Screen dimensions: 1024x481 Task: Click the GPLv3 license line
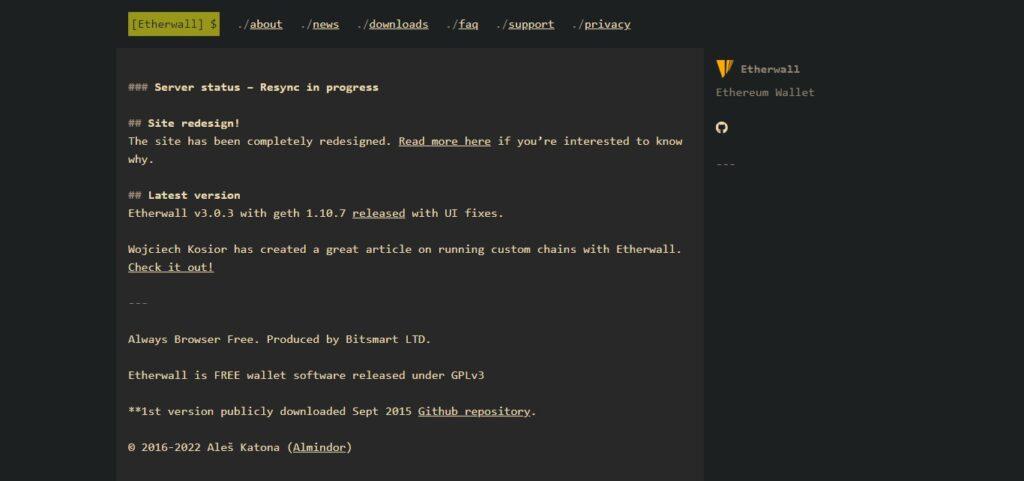(306, 375)
